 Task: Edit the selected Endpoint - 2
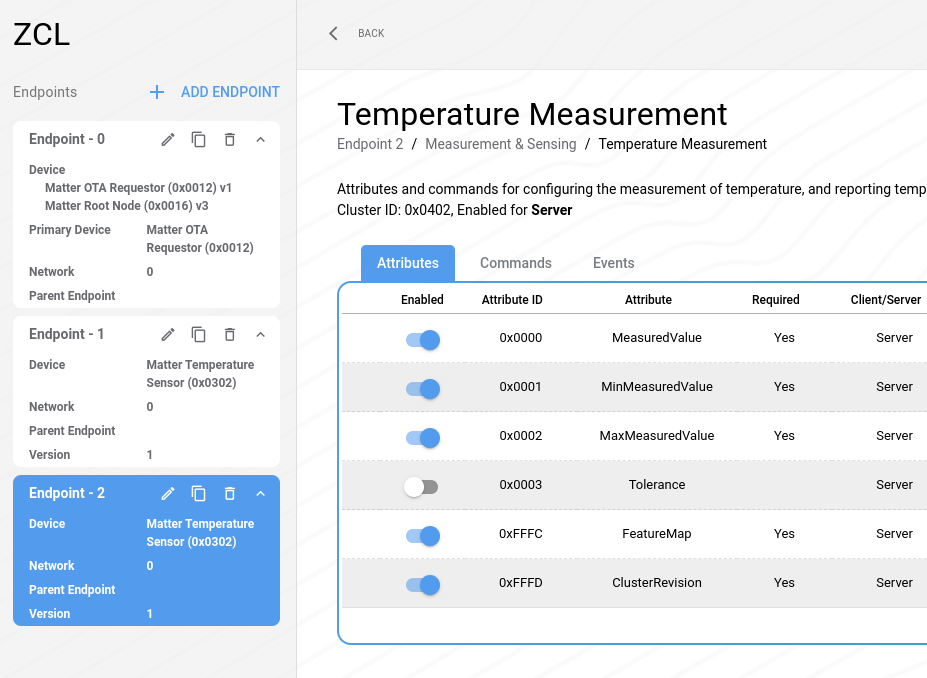pyautogui.click(x=168, y=494)
